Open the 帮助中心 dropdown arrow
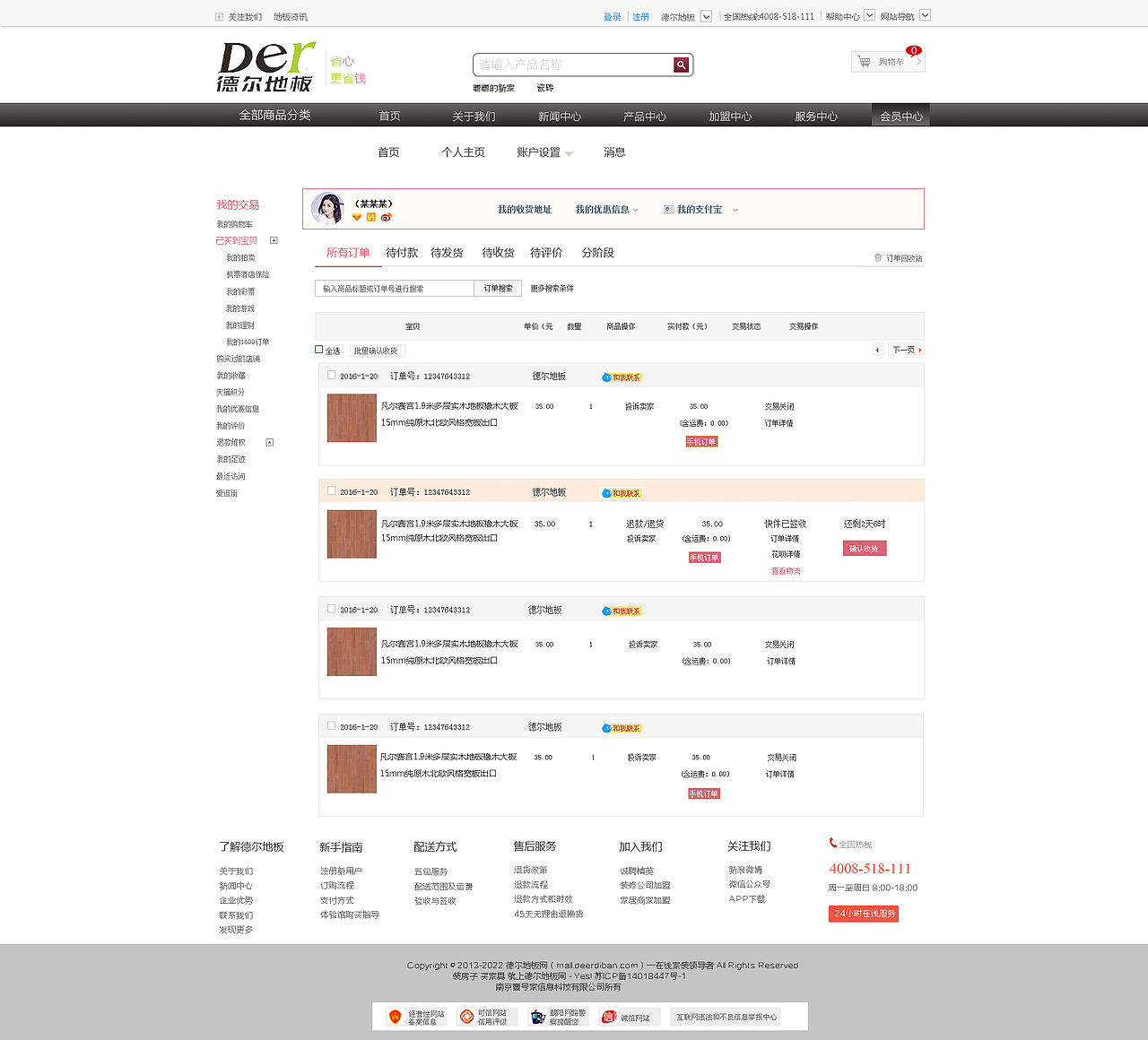Image resolution: width=1148 pixels, height=1040 pixels. tap(869, 15)
